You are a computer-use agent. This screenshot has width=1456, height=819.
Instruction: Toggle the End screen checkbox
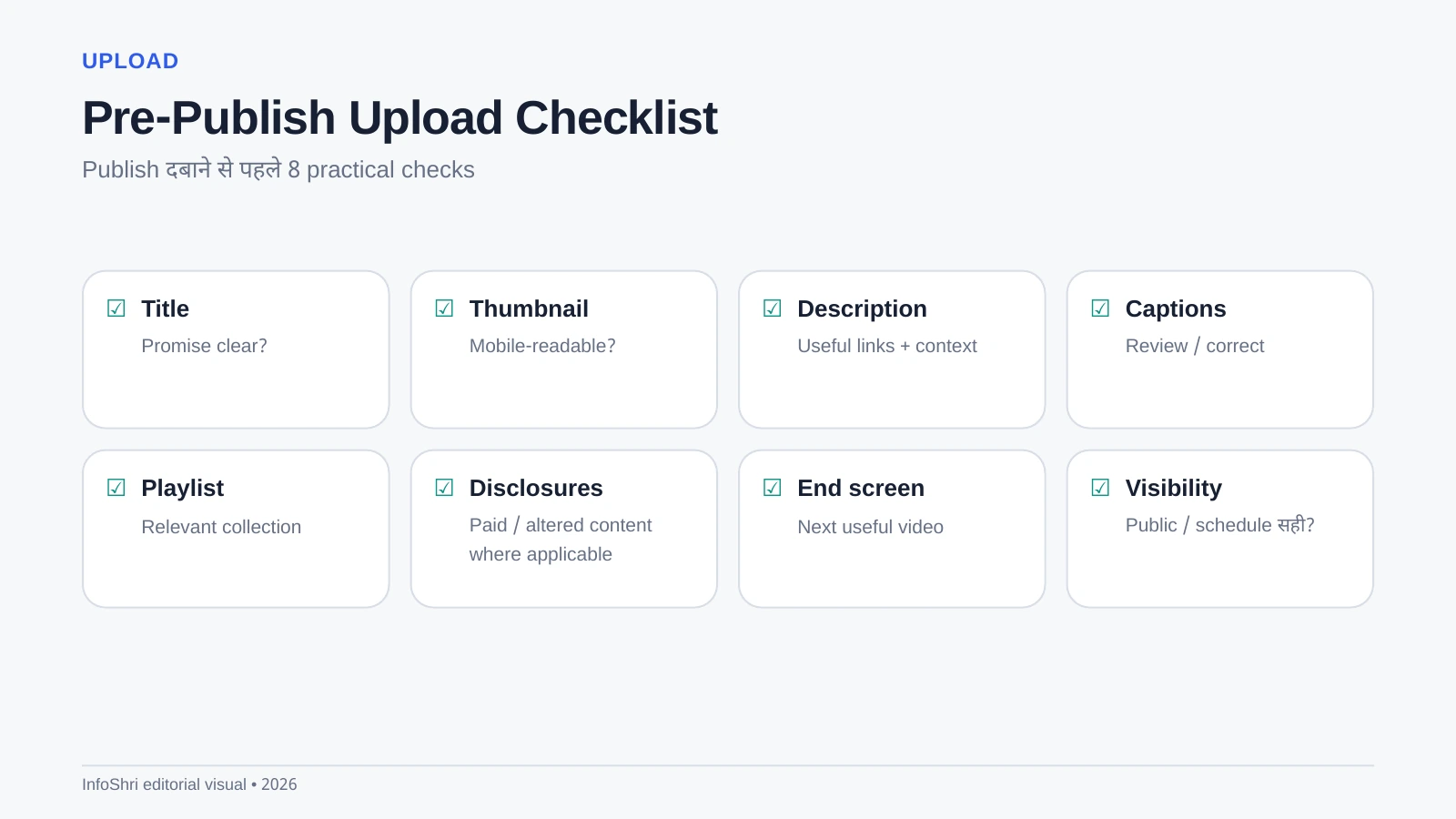pos(773,488)
